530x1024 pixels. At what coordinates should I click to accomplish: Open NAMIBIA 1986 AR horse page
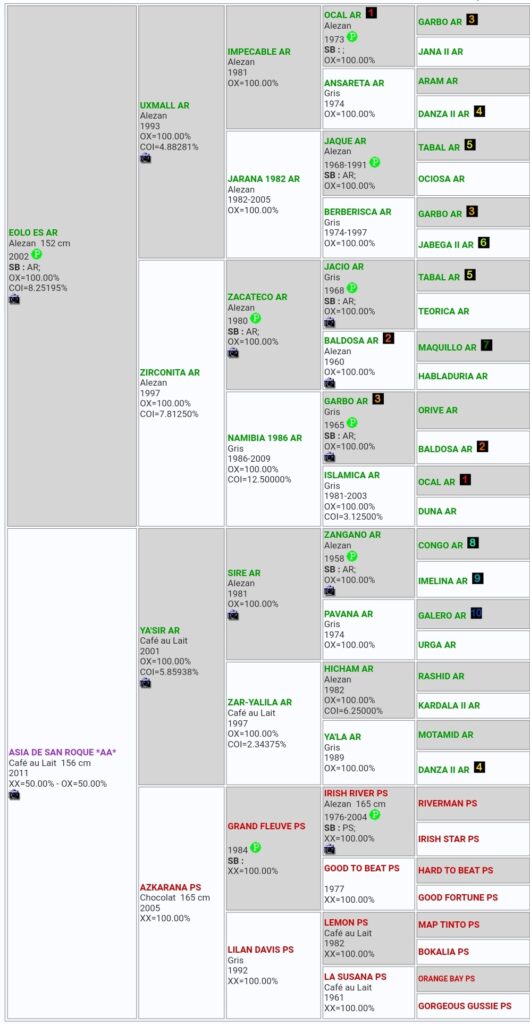tap(265, 438)
